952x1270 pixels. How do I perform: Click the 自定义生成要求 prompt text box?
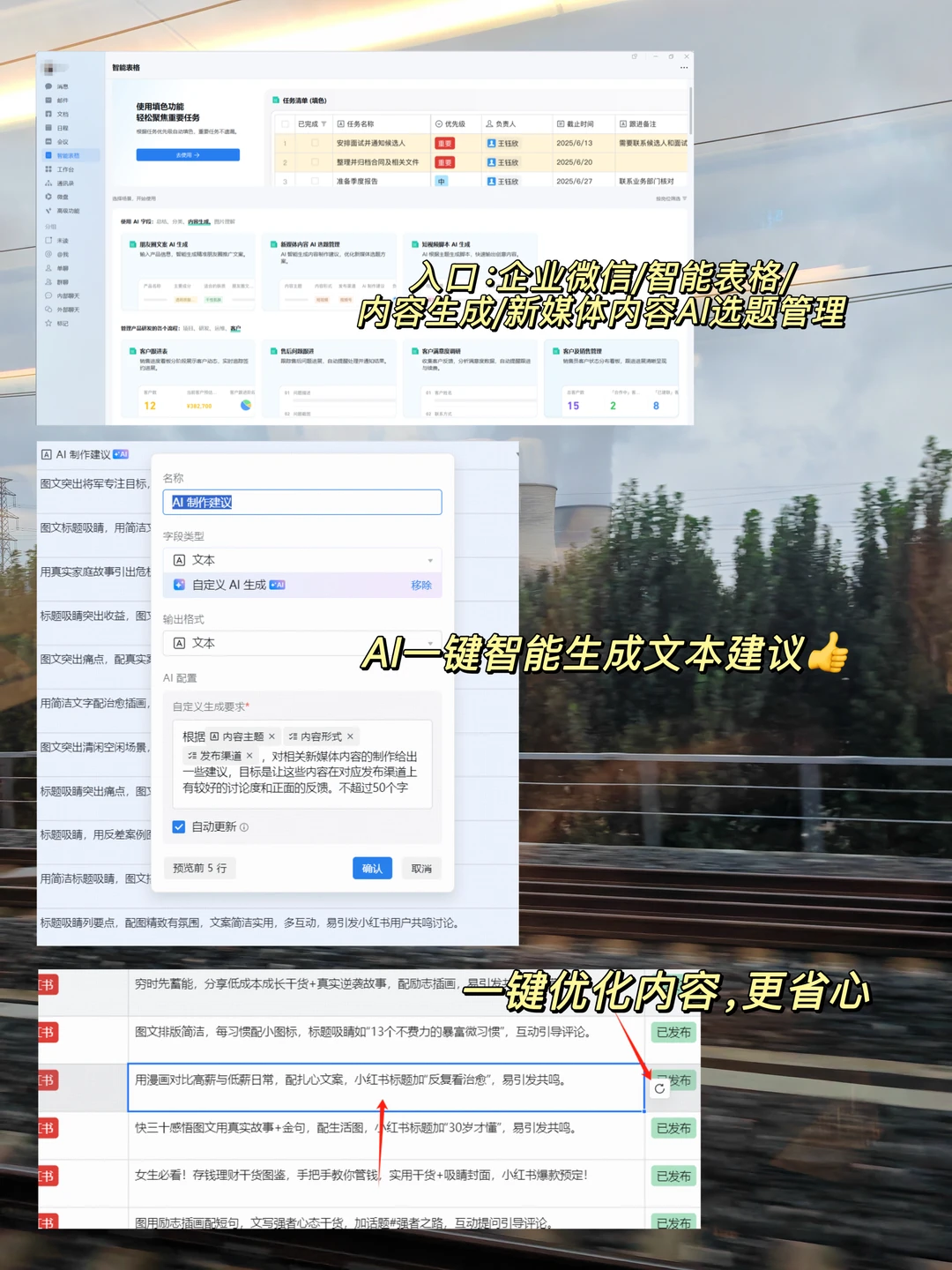pos(301,764)
